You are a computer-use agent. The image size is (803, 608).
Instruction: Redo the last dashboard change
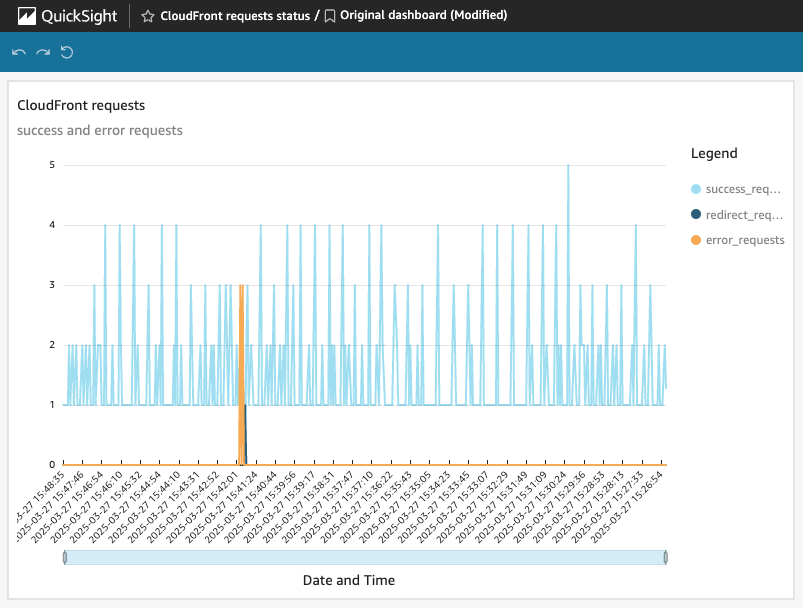[41, 51]
